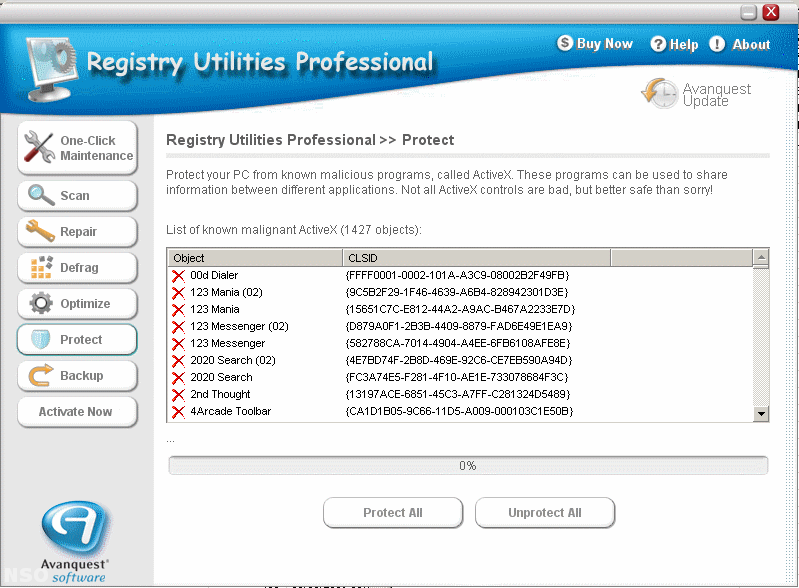Toggle red X beside 2020 Search
Viewport: 799px width, 588px height.
(x=178, y=378)
